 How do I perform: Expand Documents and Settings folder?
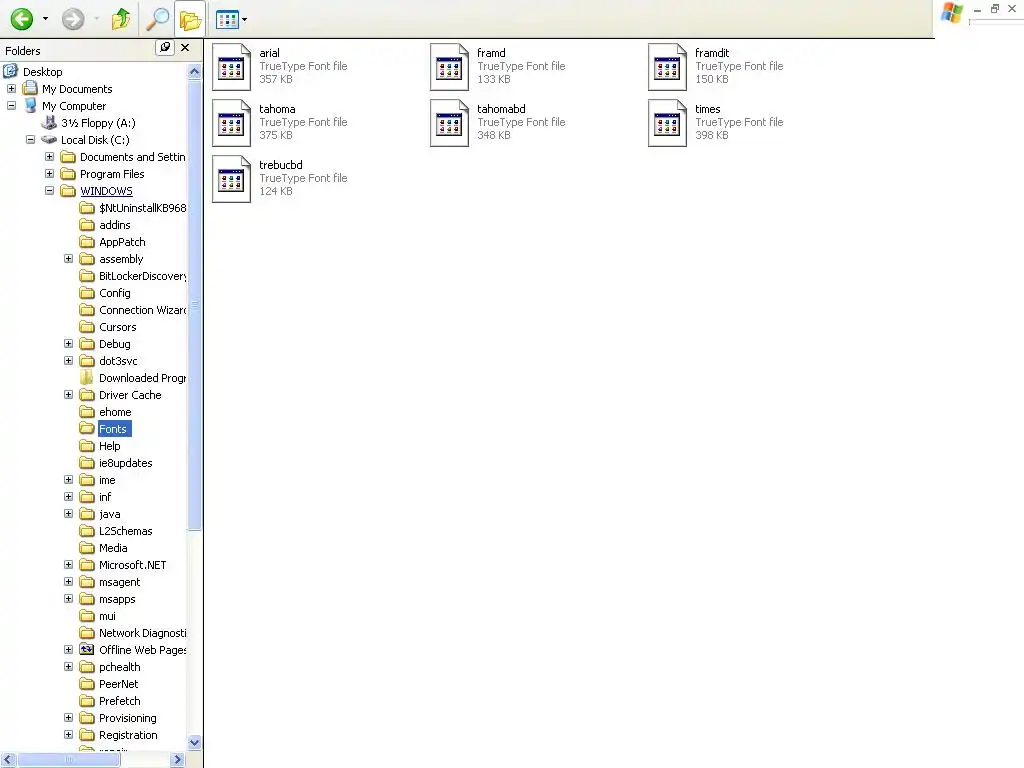click(49, 156)
